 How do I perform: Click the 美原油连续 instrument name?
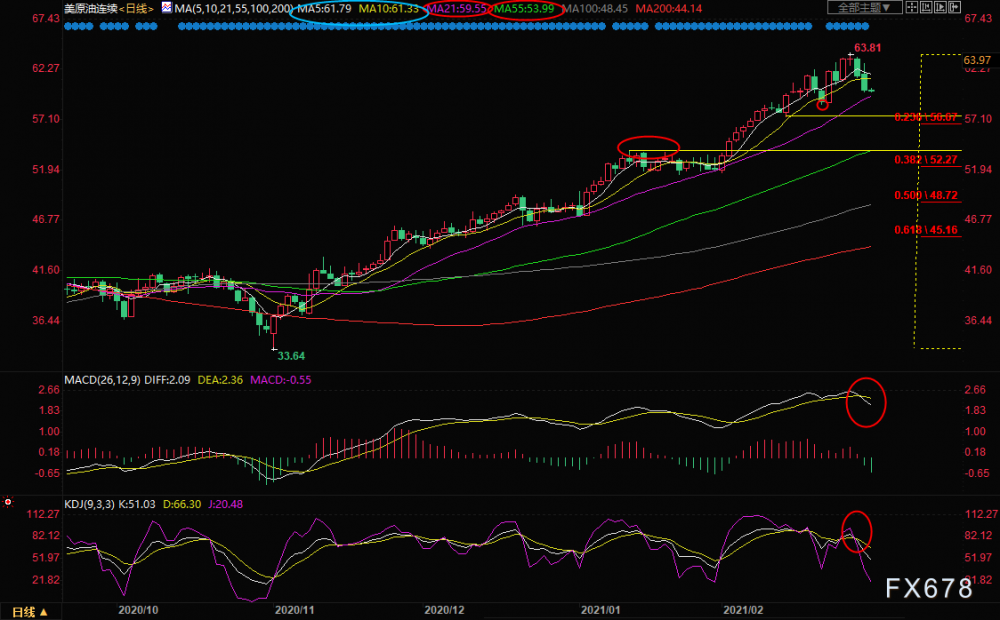point(91,9)
